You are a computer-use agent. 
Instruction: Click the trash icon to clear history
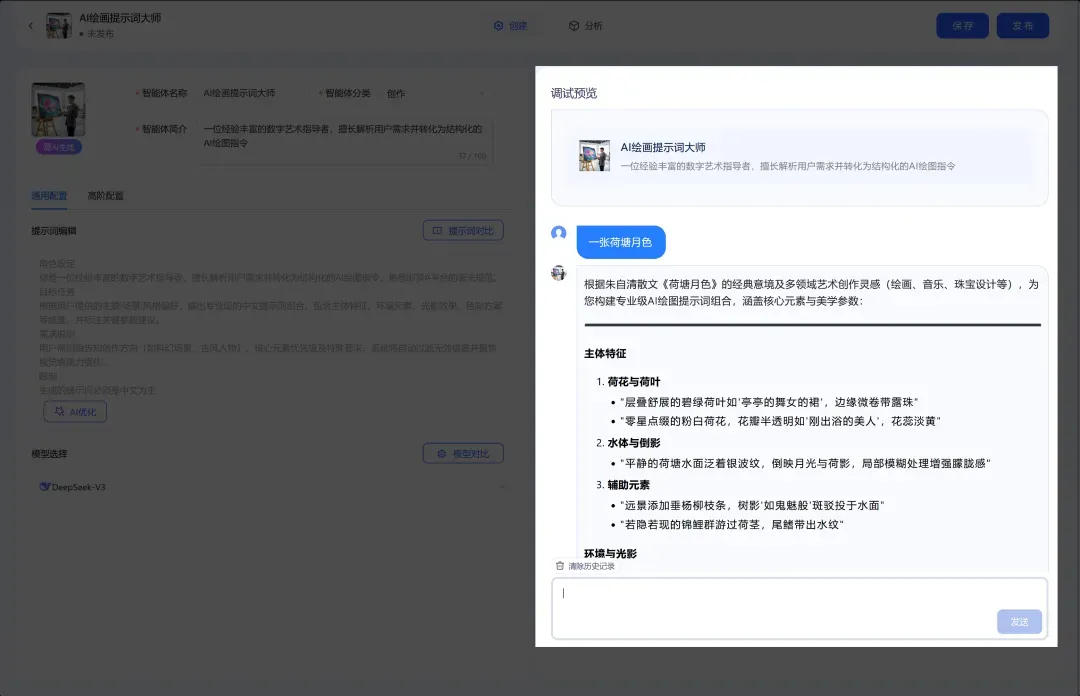pos(560,566)
